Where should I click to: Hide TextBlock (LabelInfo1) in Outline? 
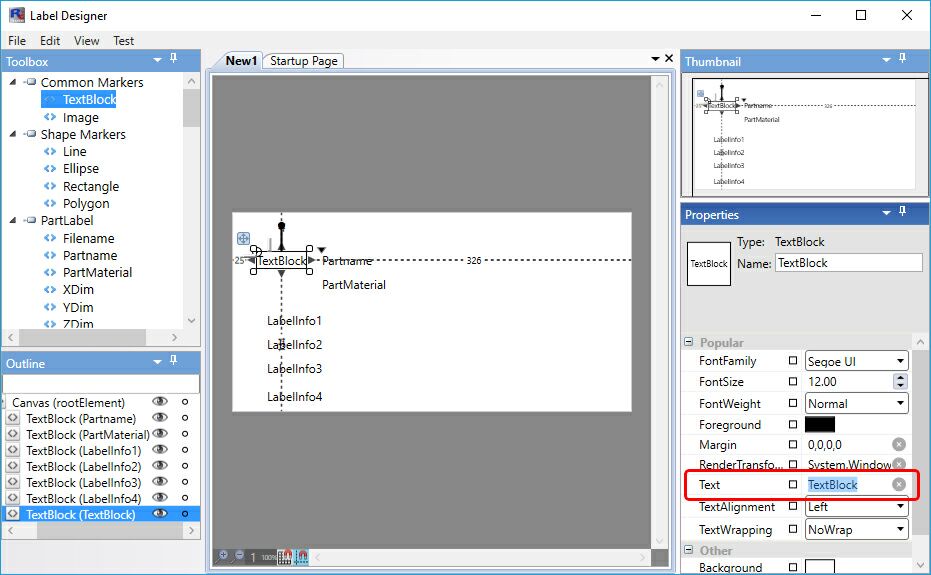pyautogui.click(x=160, y=450)
